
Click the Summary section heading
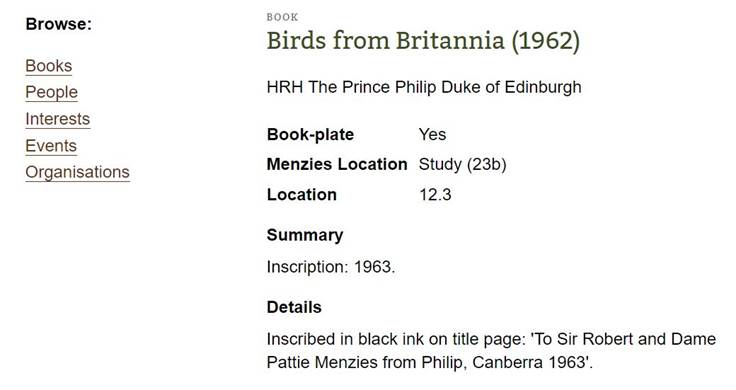pyautogui.click(x=305, y=235)
